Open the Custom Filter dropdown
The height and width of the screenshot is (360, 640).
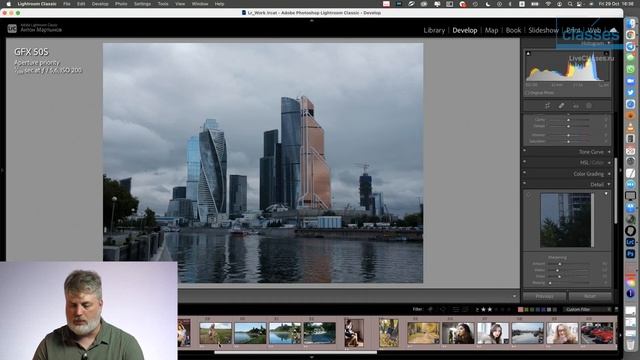coord(586,309)
